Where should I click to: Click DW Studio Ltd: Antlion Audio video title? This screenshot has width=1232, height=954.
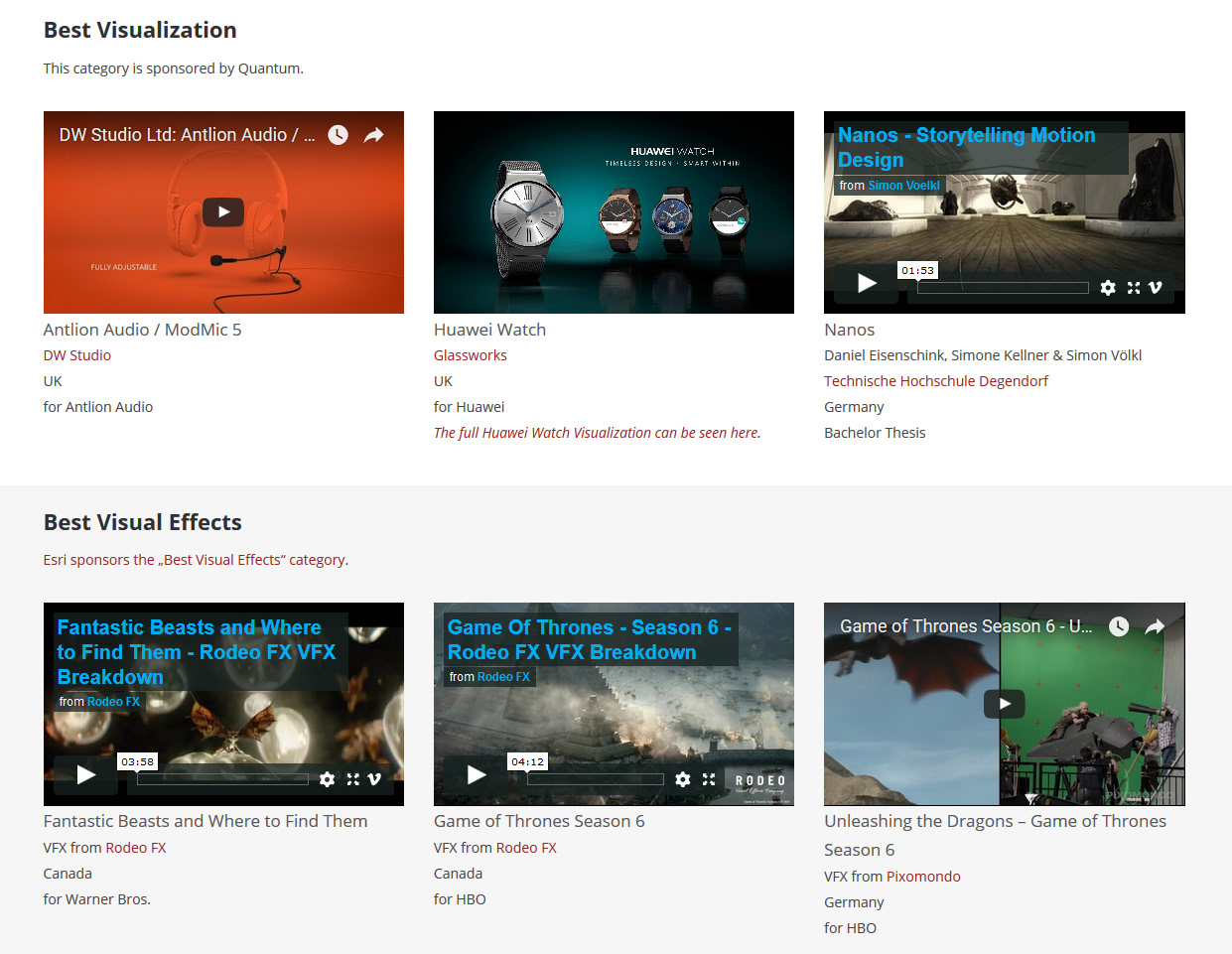187,135
